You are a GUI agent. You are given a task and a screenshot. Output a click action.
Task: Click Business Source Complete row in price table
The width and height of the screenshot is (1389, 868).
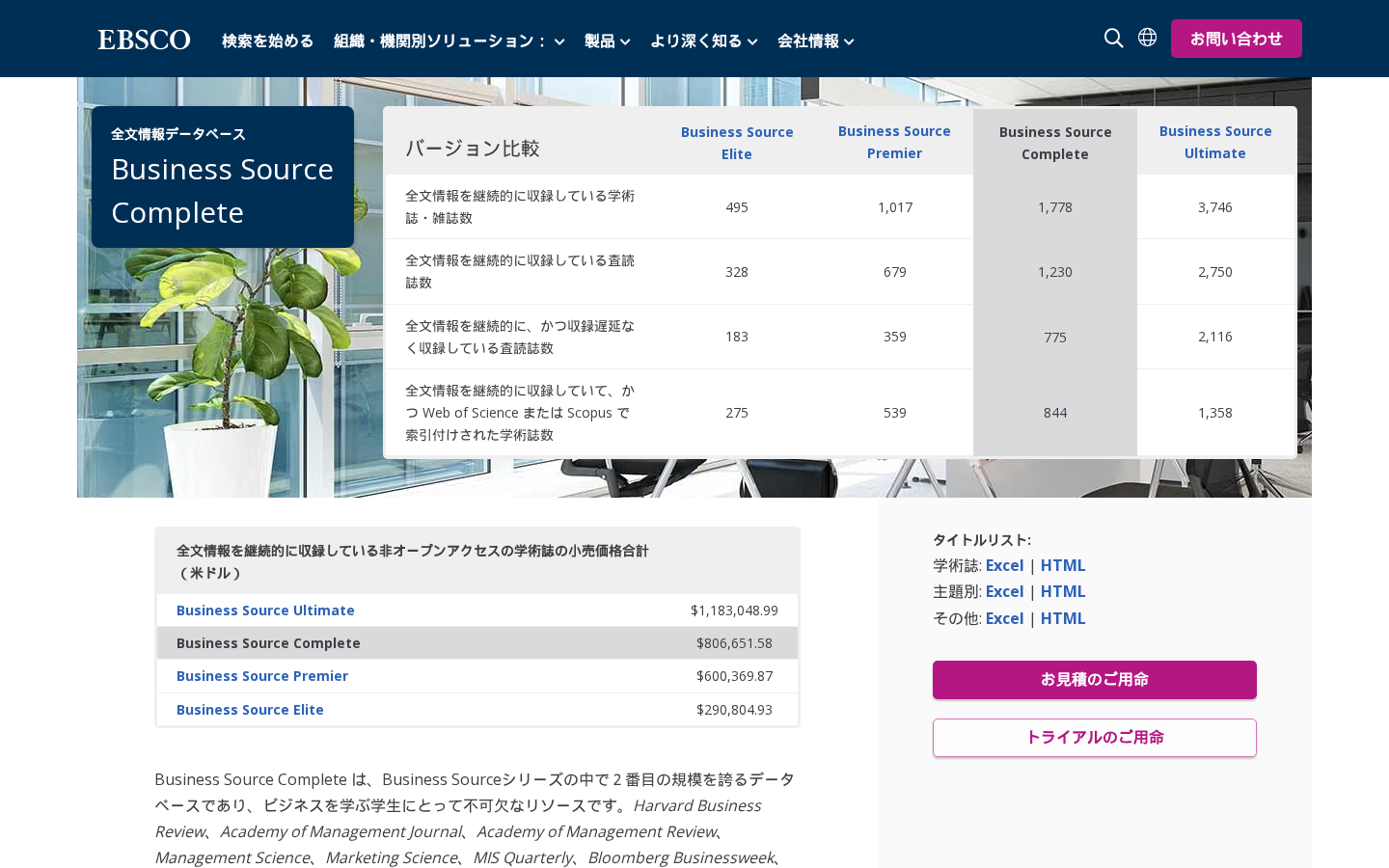(477, 643)
